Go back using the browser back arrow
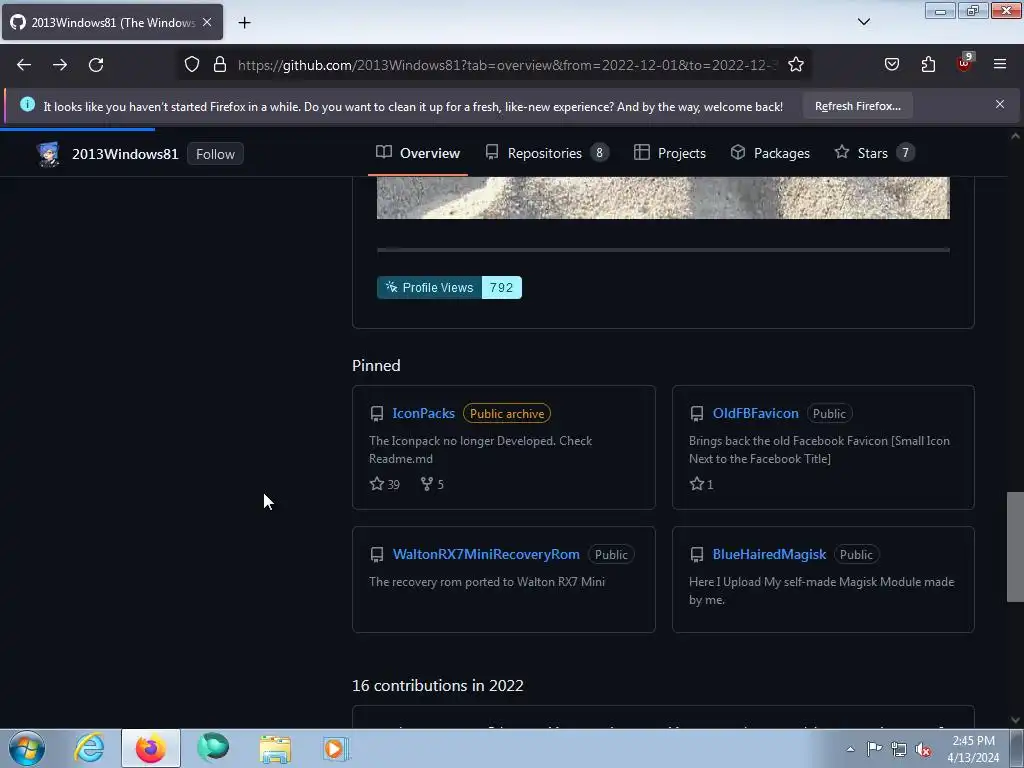 coord(24,65)
